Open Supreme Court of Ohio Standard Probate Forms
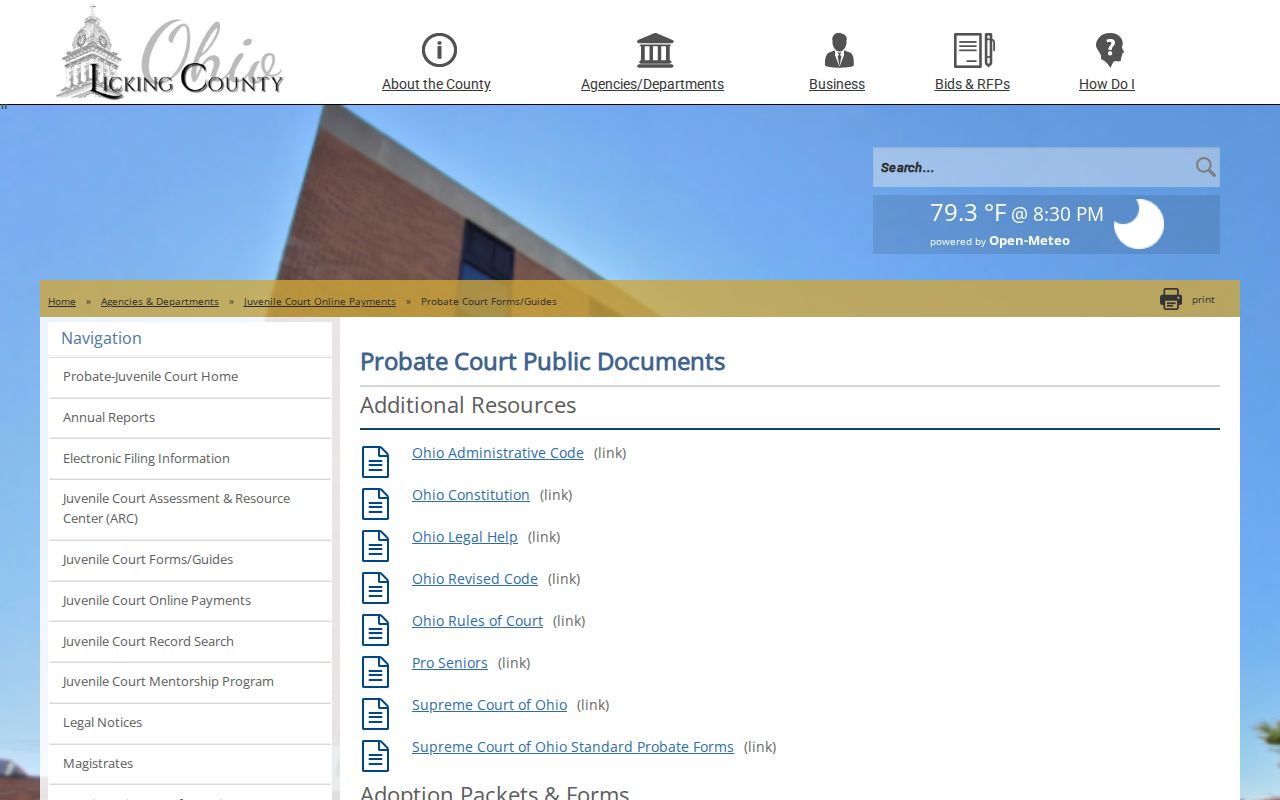Viewport: 1280px width, 800px height. (x=573, y=747)
